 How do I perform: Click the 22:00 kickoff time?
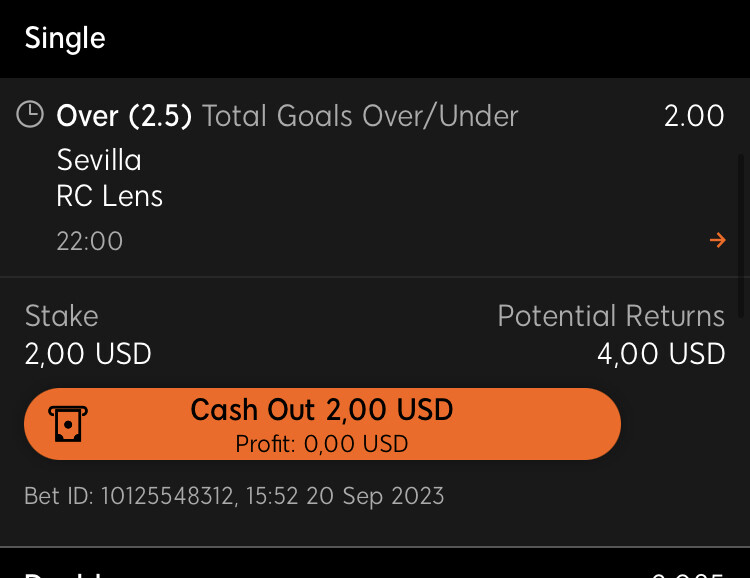(90, 241)
